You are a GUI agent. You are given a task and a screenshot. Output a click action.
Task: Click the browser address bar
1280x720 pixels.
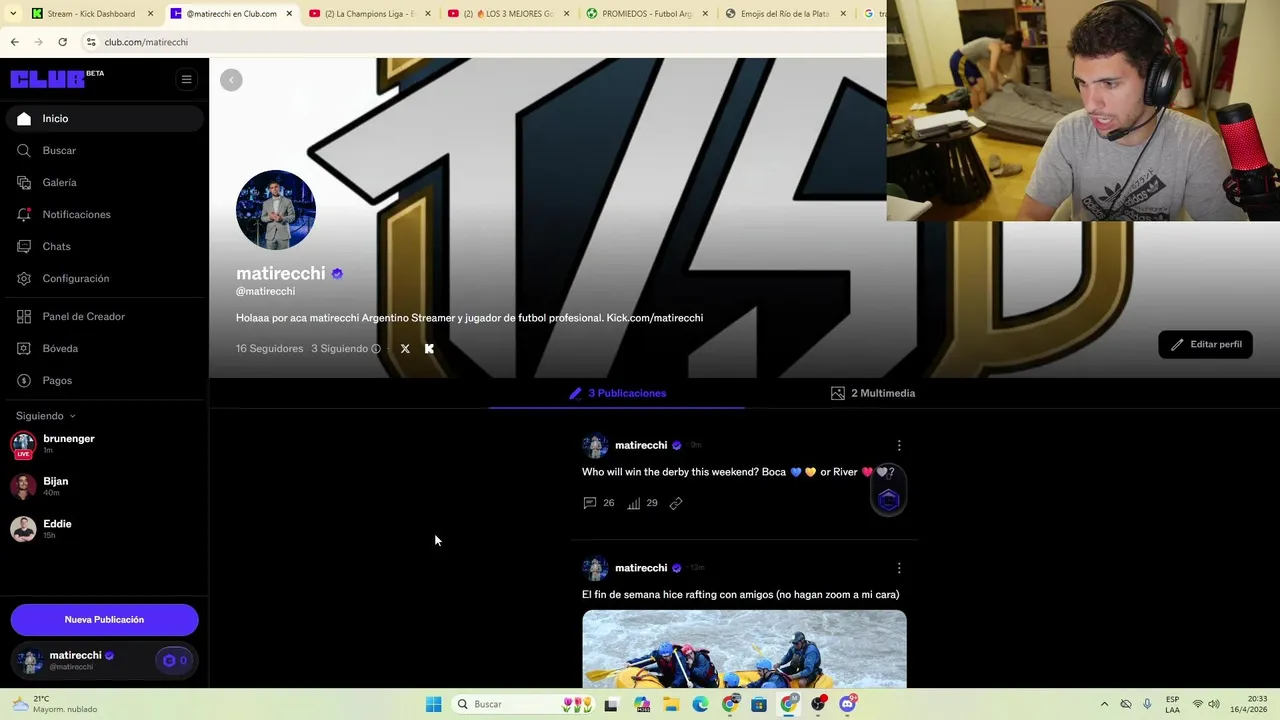point(480,42)
